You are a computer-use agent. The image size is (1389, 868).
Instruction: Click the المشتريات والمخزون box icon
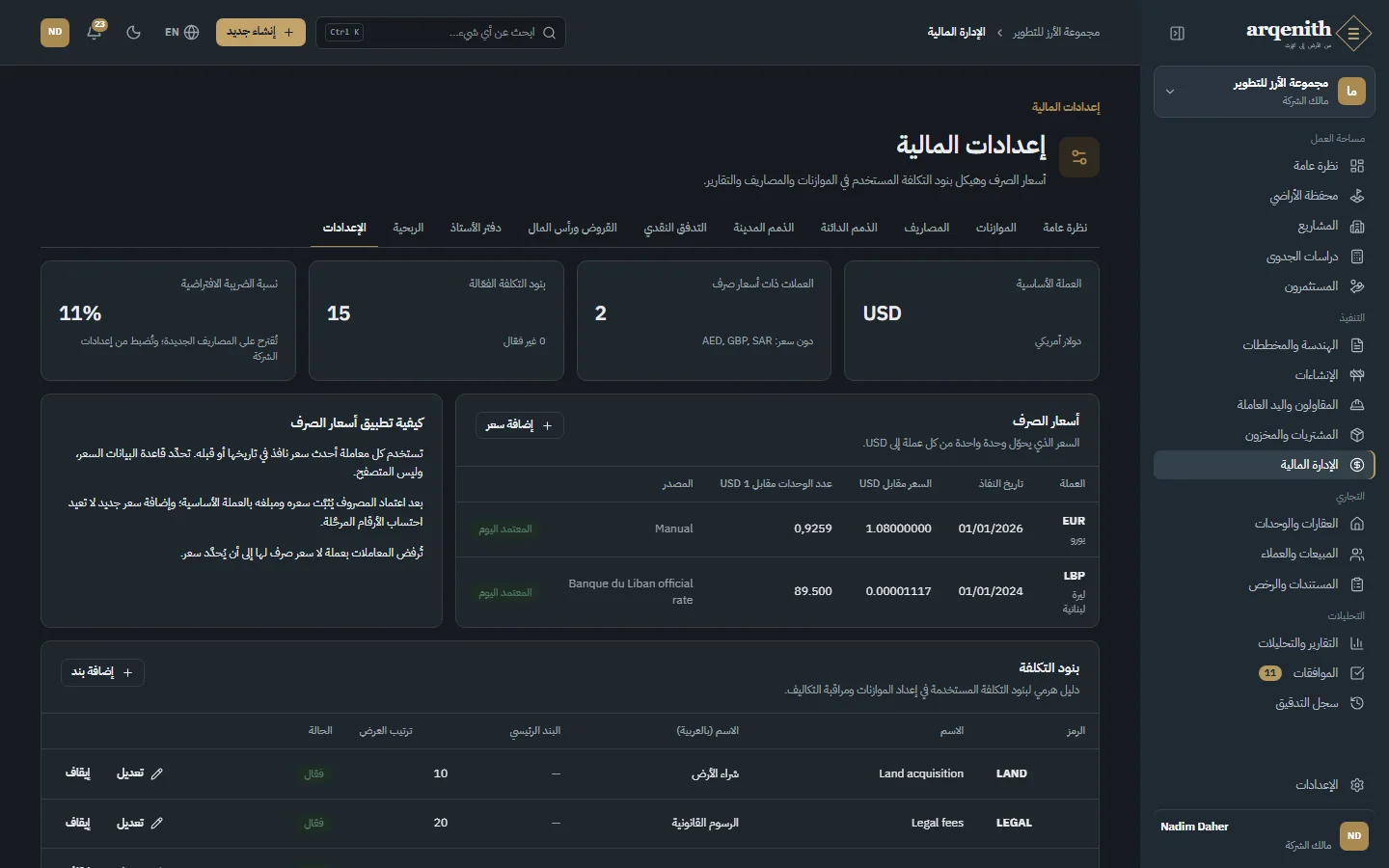[x=1357, y=435]
